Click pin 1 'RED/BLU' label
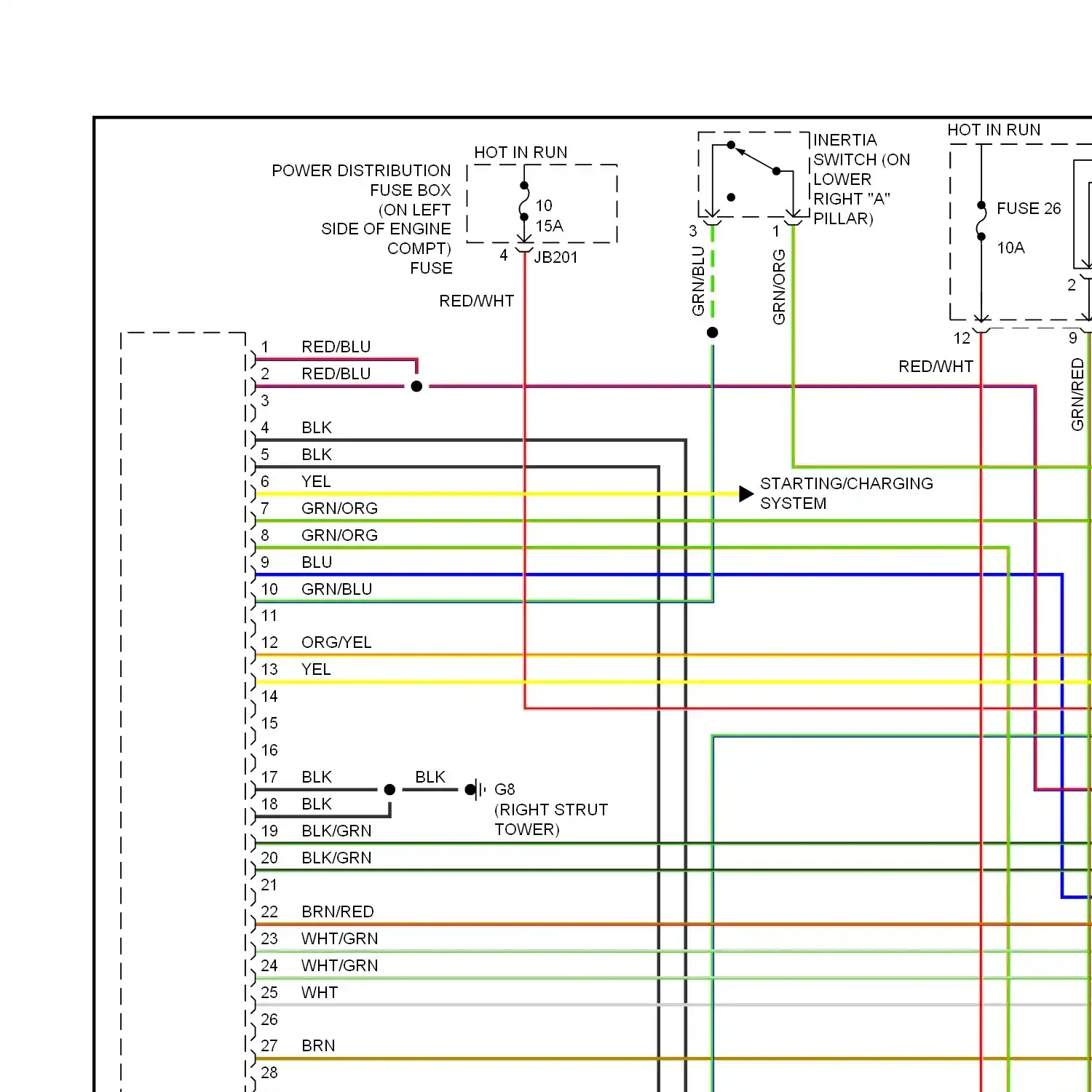 coord(336,347)
